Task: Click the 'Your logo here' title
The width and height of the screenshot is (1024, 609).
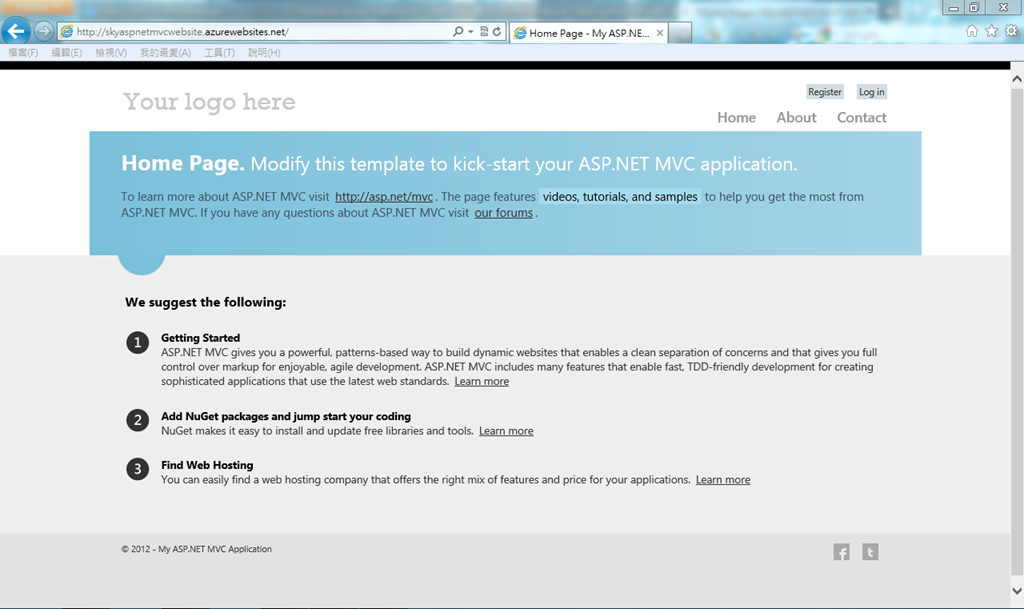Action: pyautogui.click(x=209, y=102)
